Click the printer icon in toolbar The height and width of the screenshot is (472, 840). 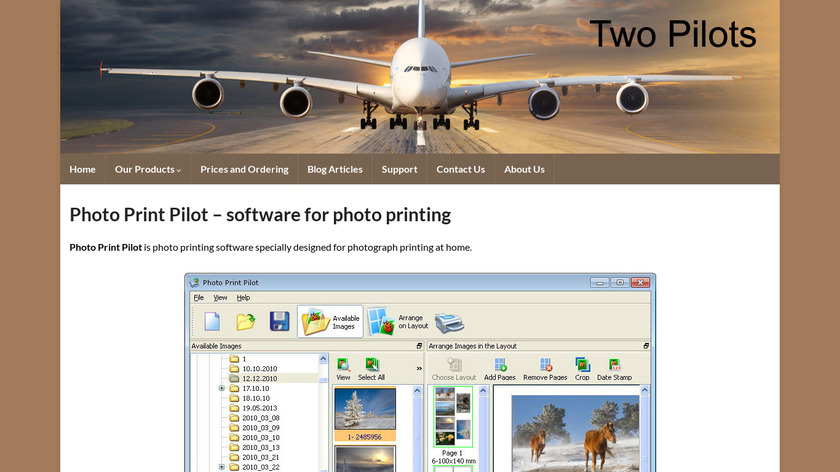pyautogui.click(x=449, y=323)
